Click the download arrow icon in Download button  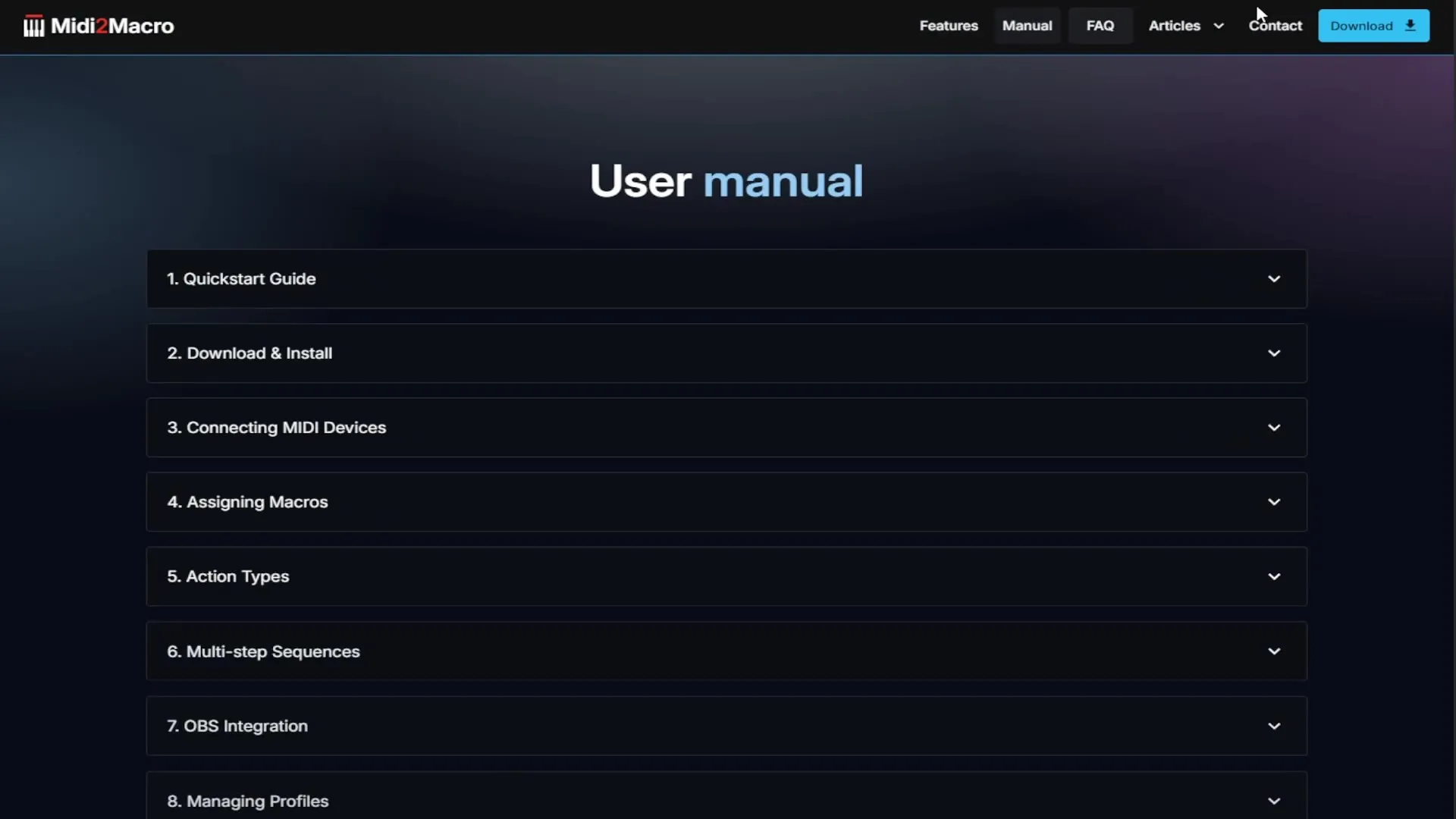coord(1410,26)
